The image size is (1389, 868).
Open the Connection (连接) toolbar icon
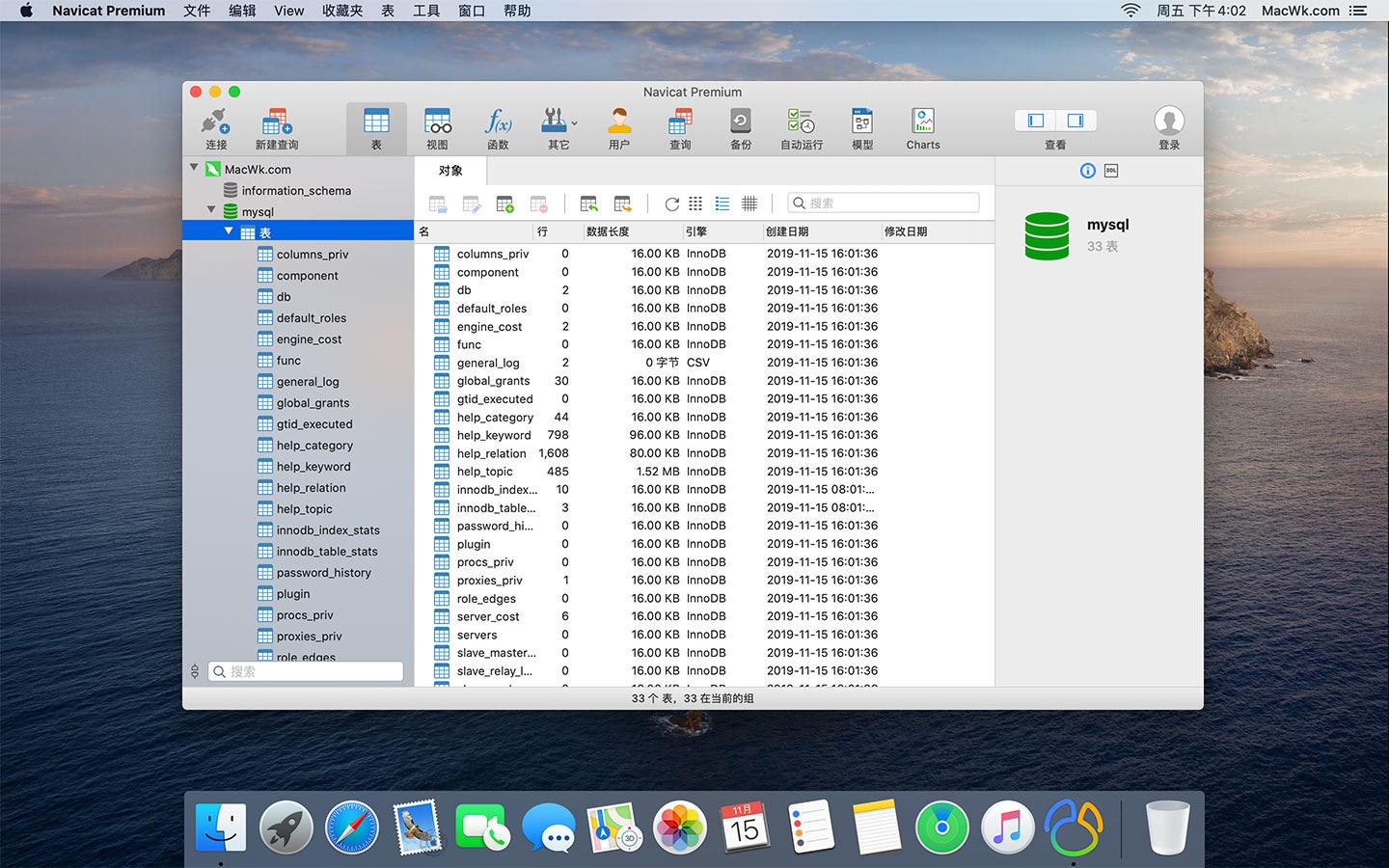coord(215,128)
